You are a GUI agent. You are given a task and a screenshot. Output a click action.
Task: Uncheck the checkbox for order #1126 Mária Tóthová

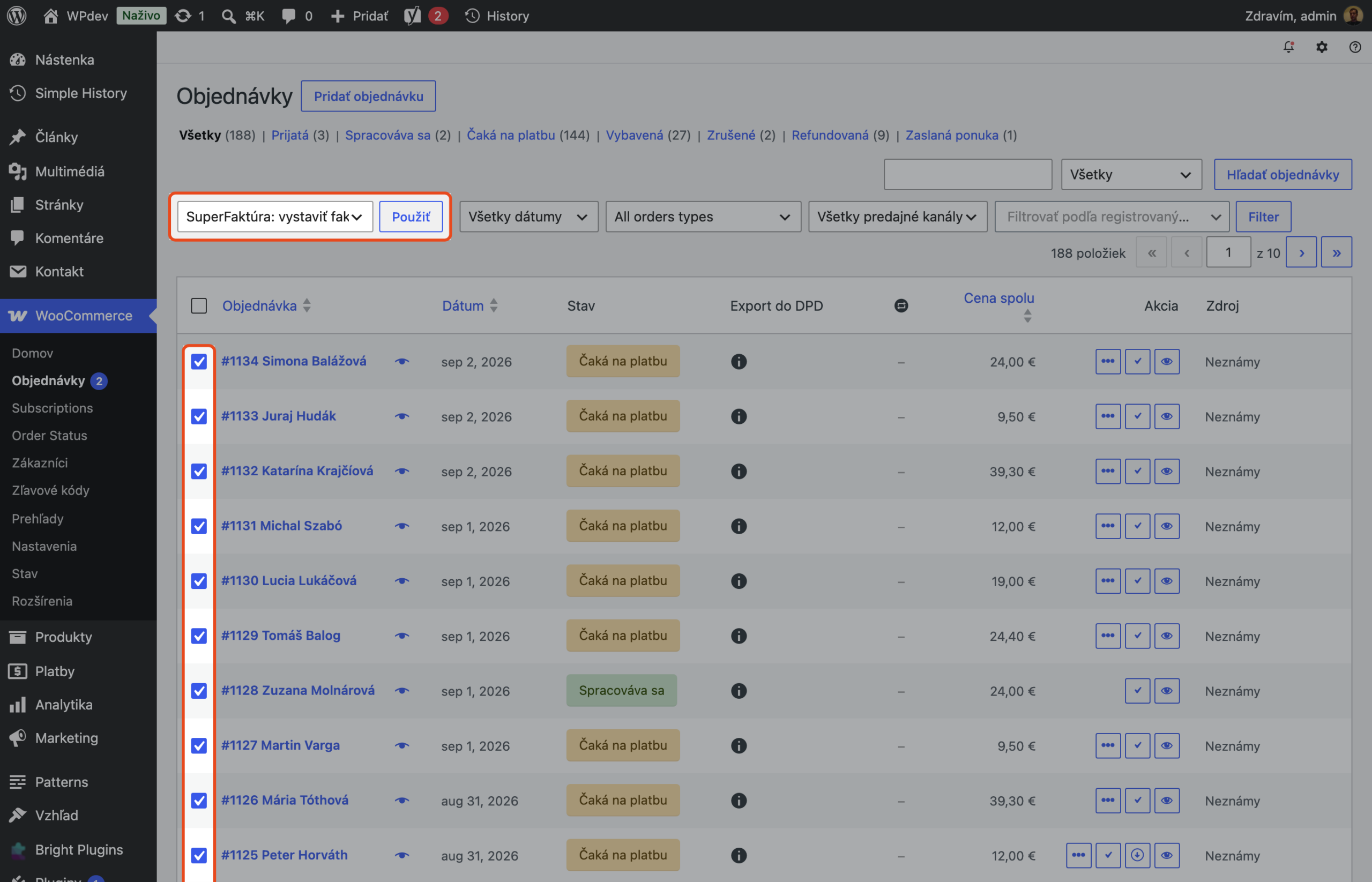click(x=199, y=800)
